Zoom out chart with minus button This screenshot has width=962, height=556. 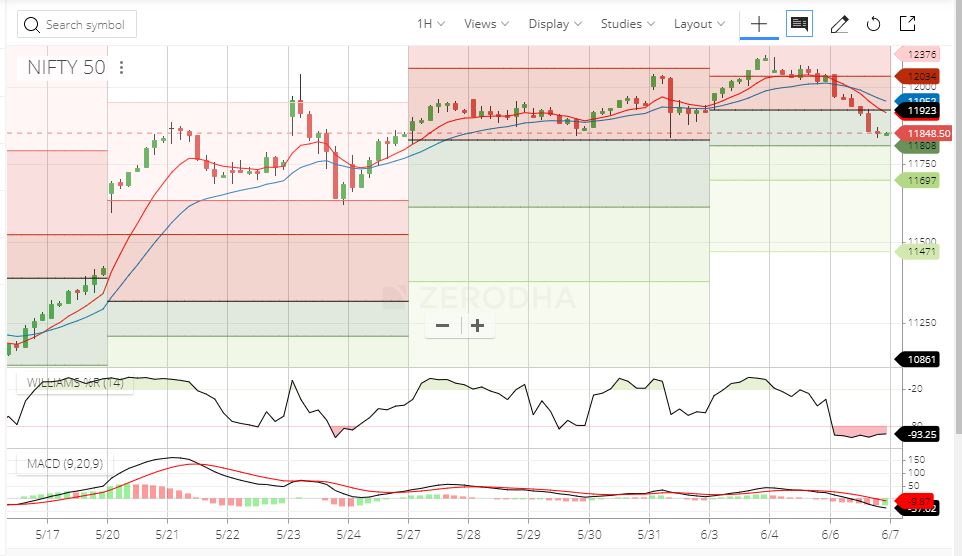coord(442,325)
